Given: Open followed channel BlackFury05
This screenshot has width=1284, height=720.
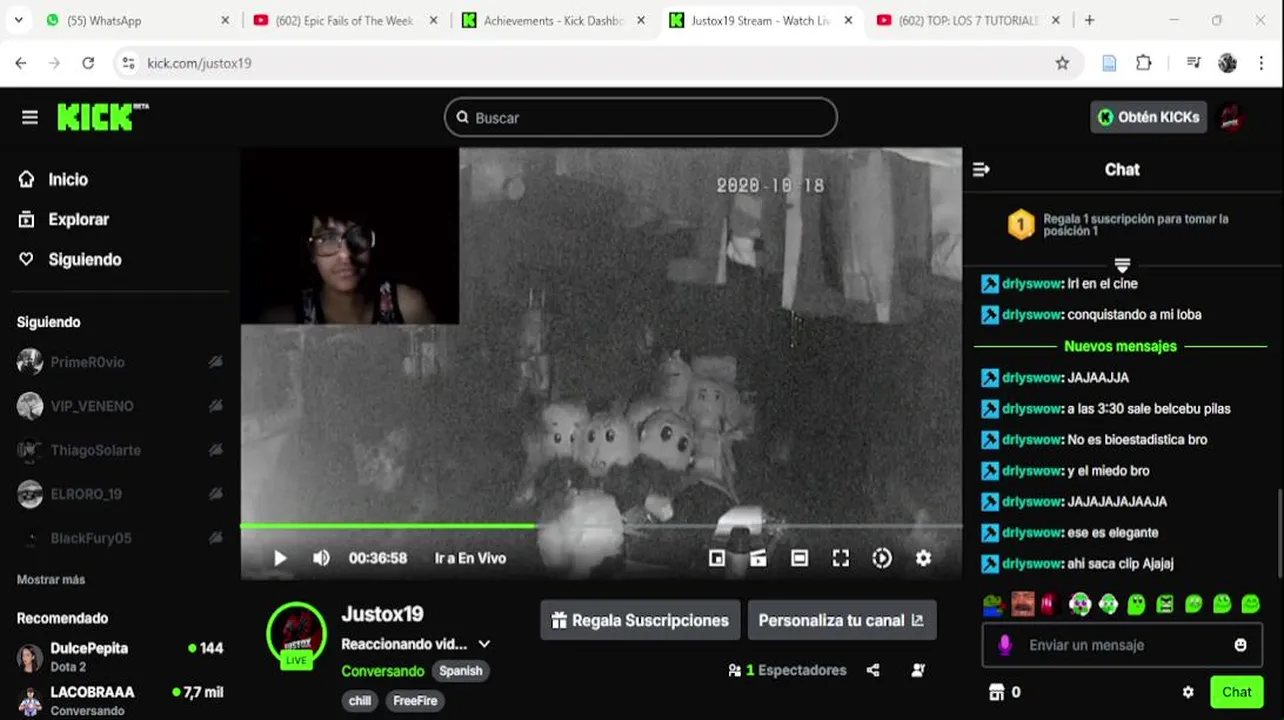Looking at the screenshot, I should point(120,538).
